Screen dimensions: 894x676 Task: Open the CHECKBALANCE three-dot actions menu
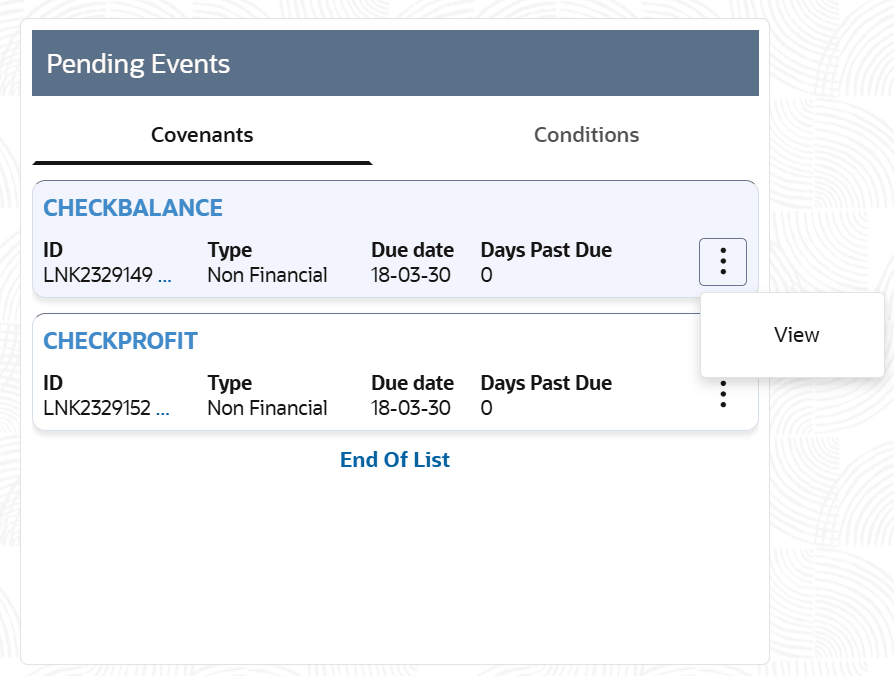click(722, 262)
